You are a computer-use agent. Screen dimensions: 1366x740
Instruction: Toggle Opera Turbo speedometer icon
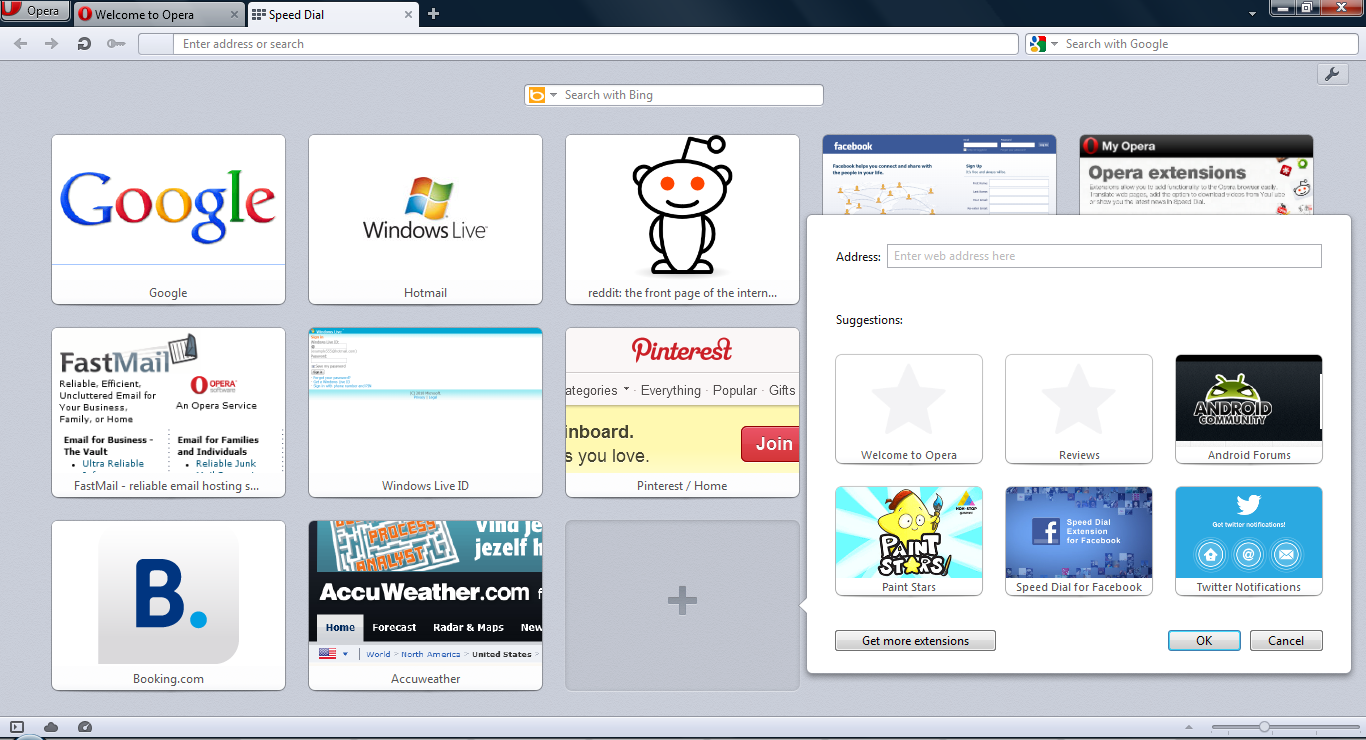click(x=85, y=727)
